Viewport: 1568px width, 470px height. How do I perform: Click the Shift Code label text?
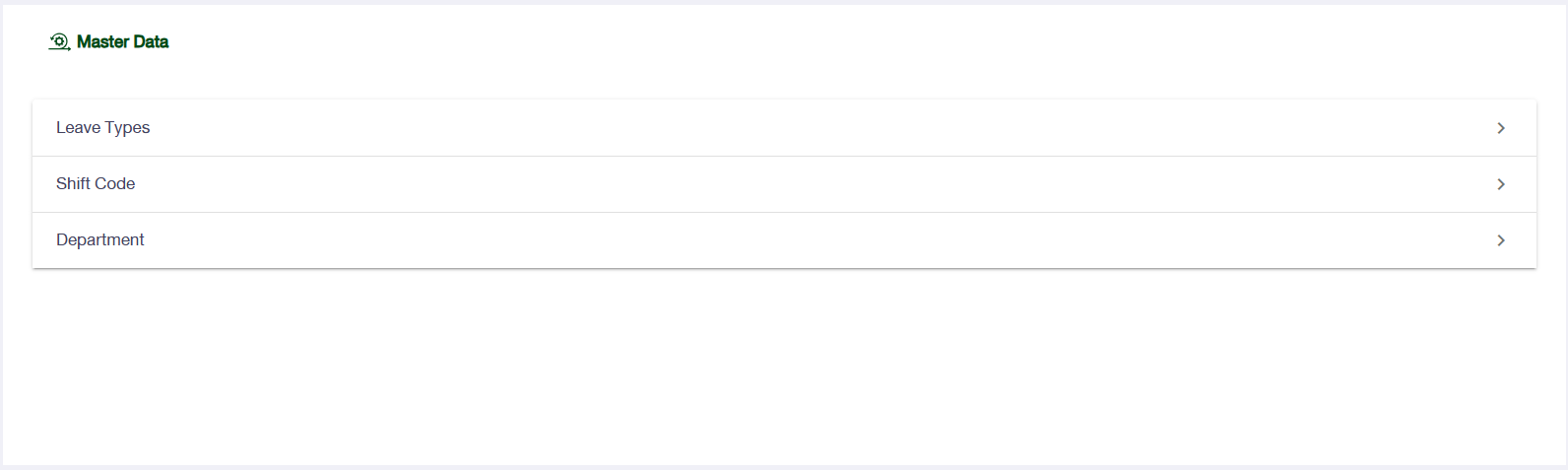point(96,184)
